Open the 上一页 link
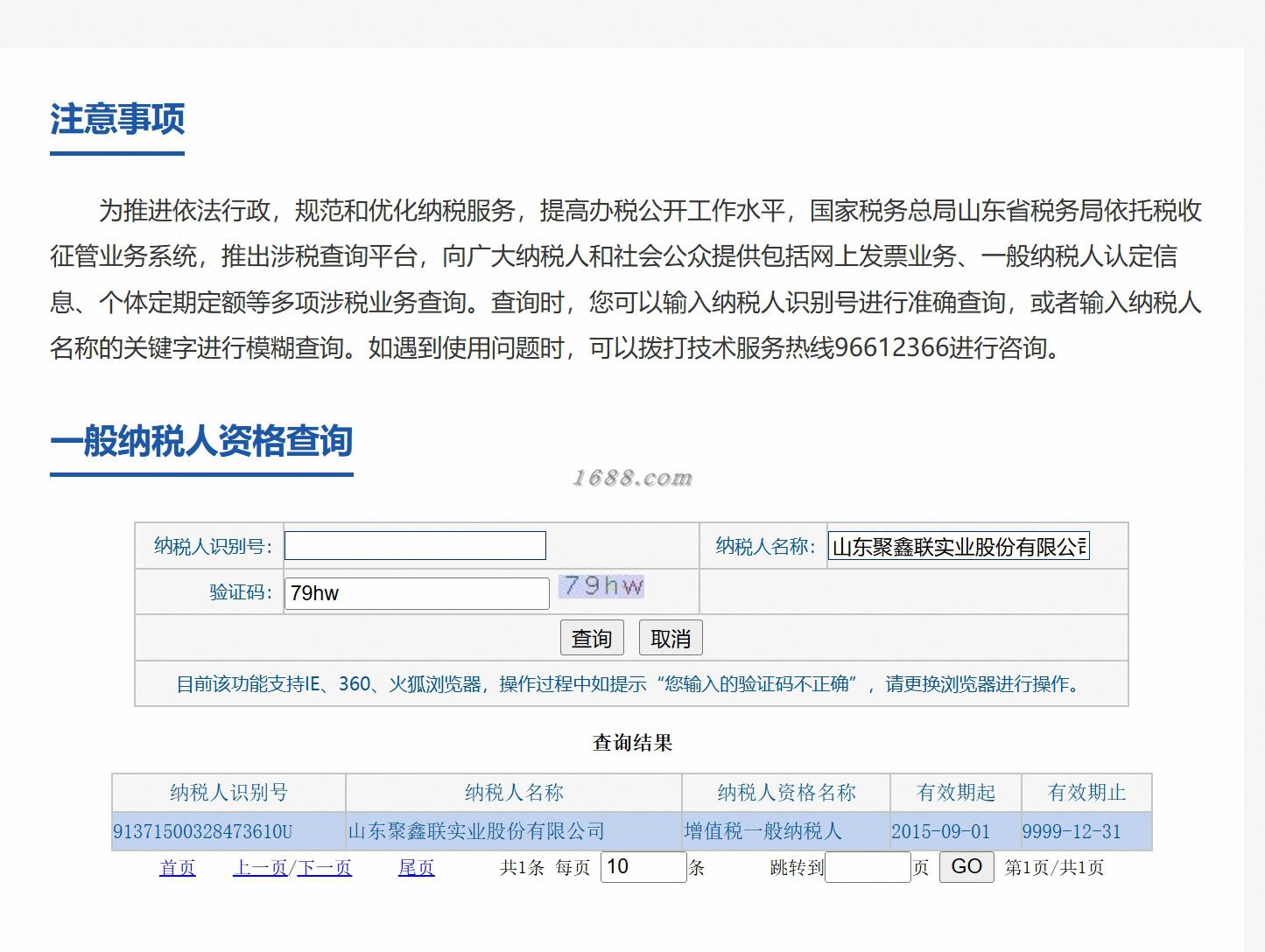 point(260,867)
